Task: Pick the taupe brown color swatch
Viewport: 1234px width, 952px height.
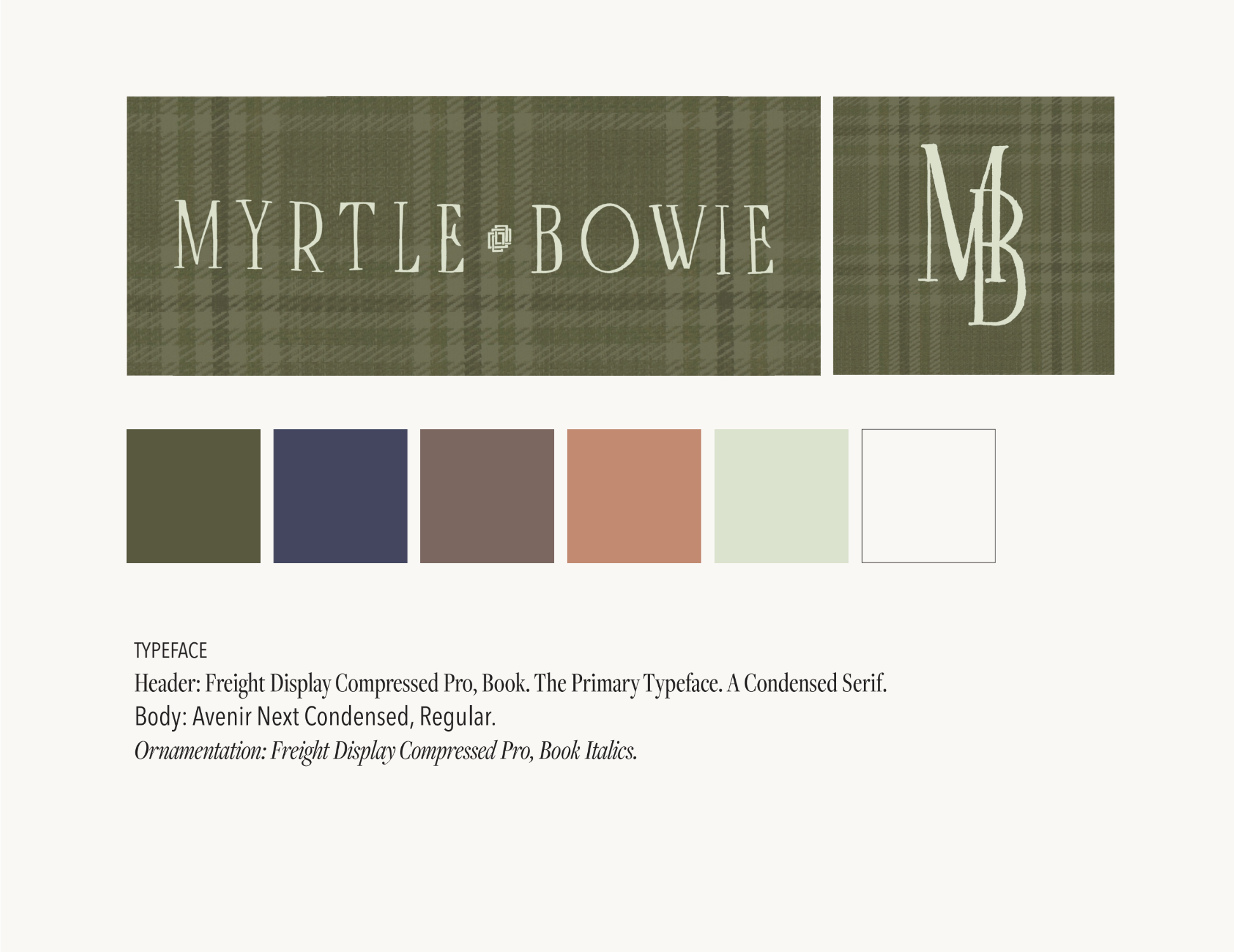Action: pos(487,496)
